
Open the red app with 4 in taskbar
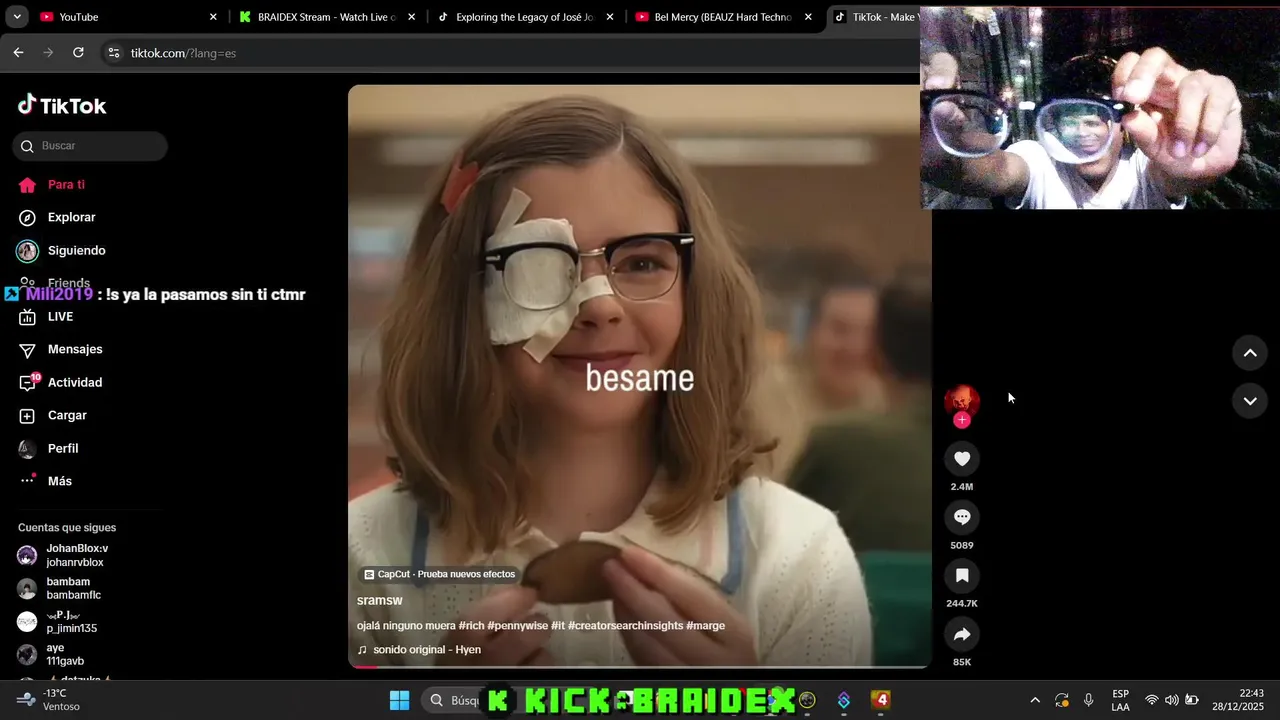pos(881,700)
